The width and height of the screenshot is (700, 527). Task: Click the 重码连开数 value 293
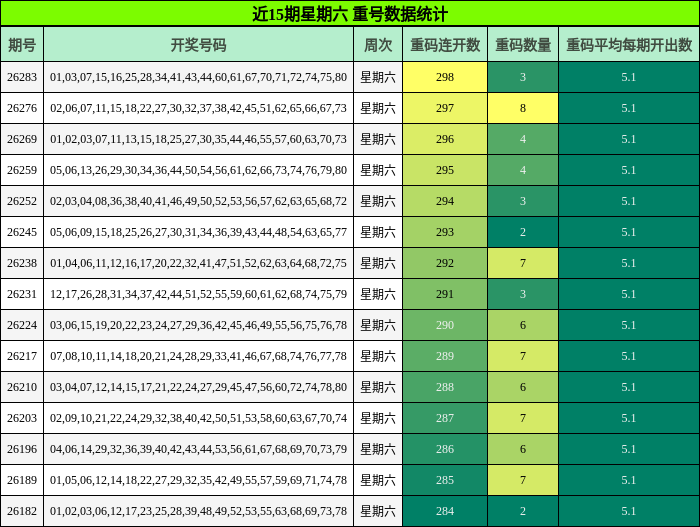pyautogui.click(x=445, y=232)
